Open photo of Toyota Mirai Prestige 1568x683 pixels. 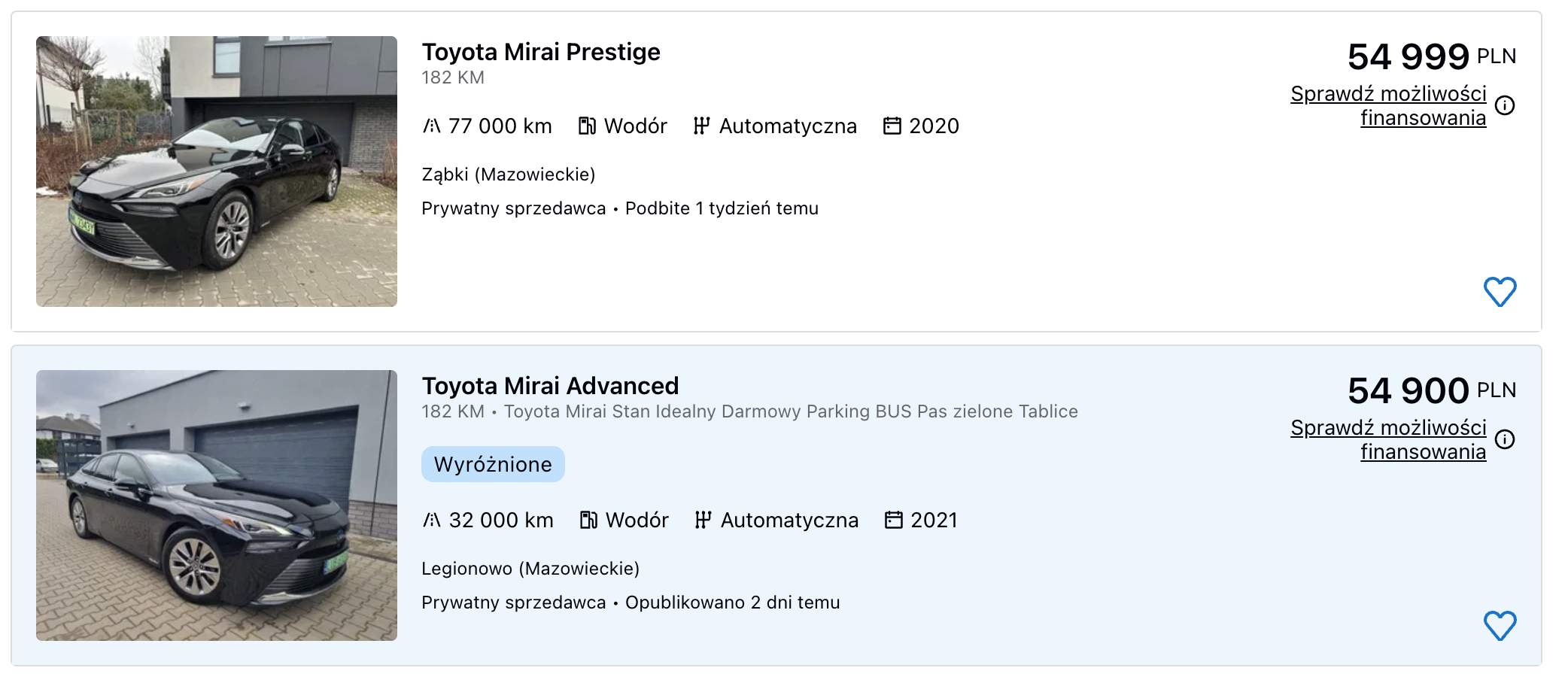point(217,172)
